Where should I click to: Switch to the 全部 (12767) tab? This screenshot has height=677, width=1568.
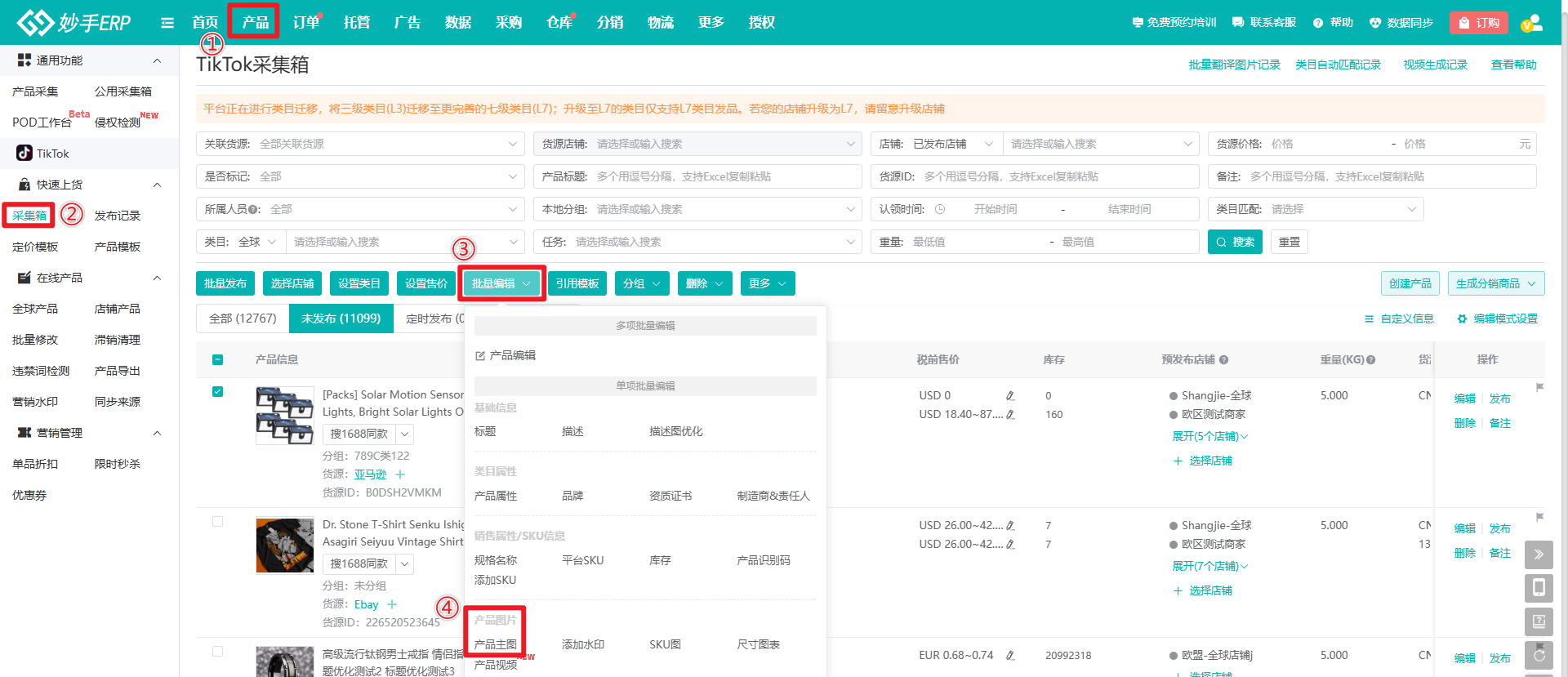pyautogui.click(x=243, y=318)
